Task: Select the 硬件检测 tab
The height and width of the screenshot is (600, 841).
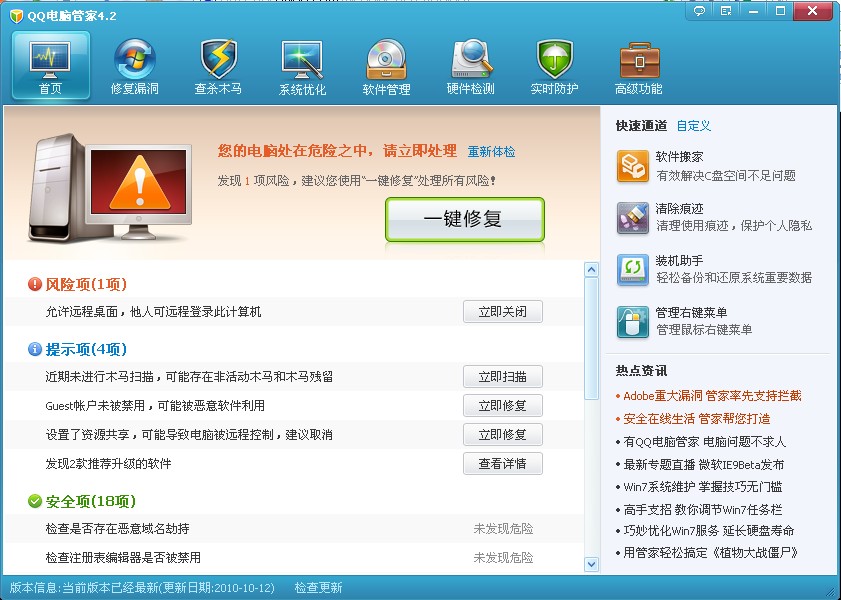Action: pos(470,66)
